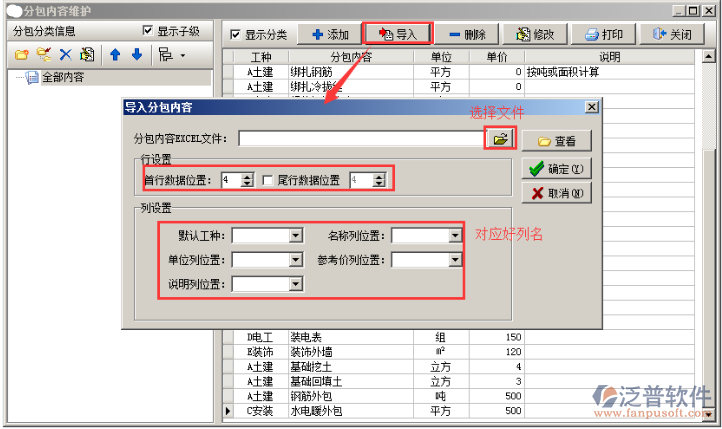This screenshot has height=429, width=722.
Task: Click the 确定(Y) confirm button
Action: pos(556,169)
